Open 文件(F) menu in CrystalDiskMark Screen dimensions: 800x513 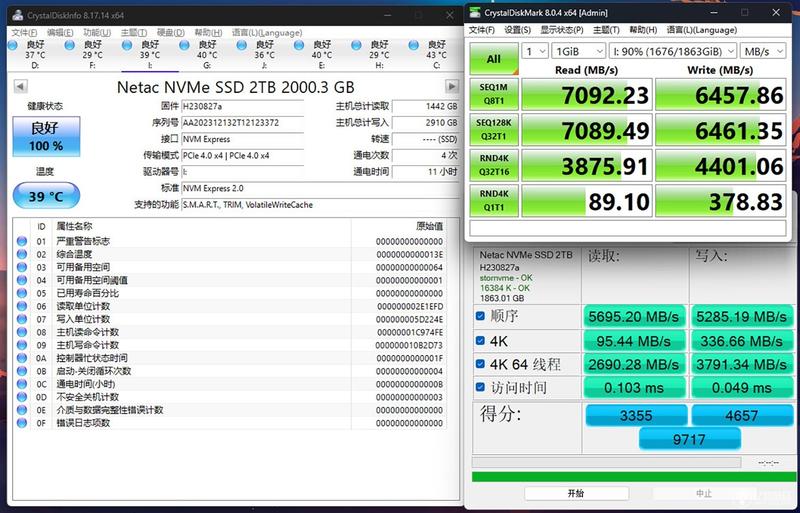(482, 30)
